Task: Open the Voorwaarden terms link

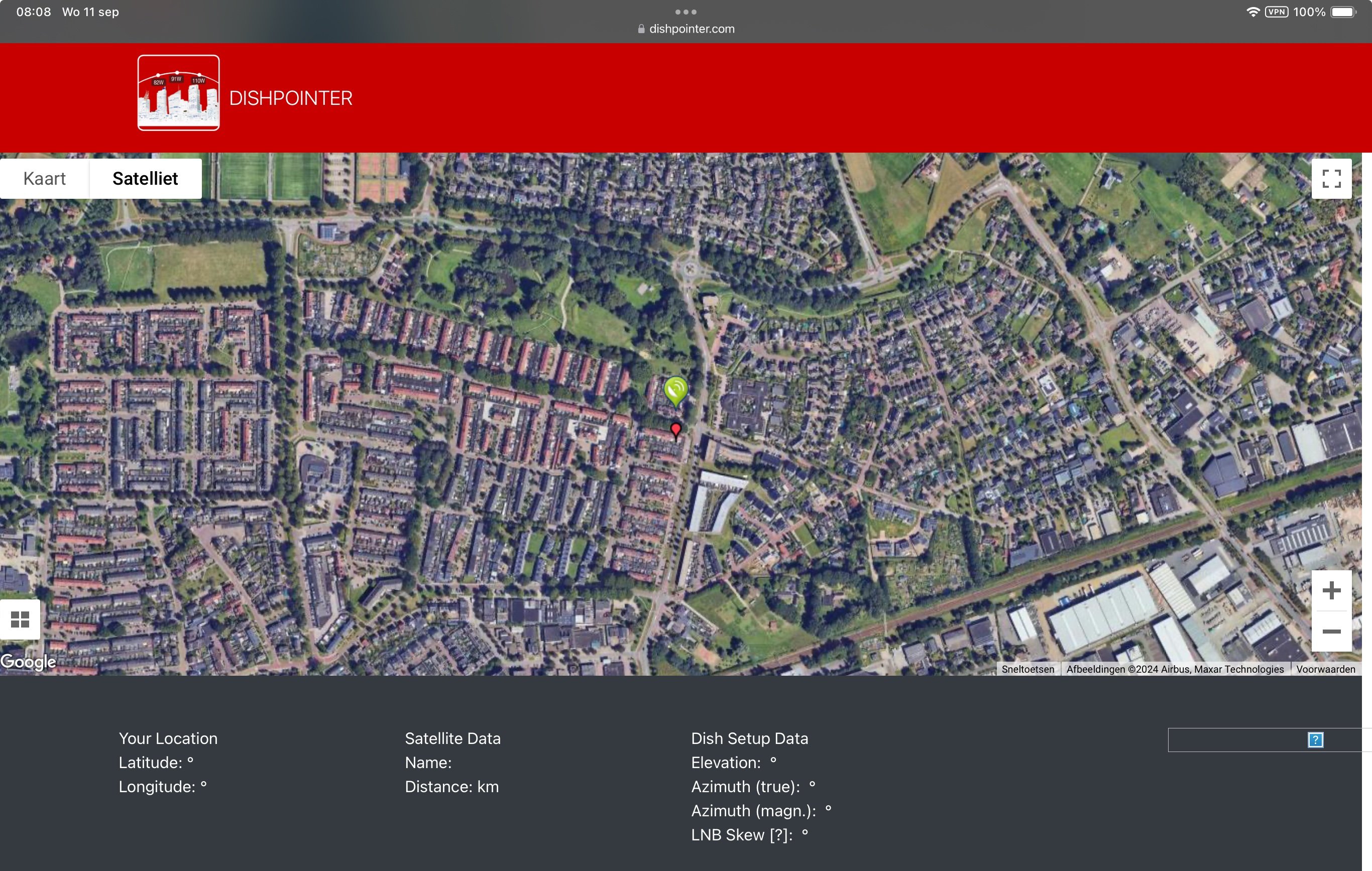Action: pos(1325,669)
